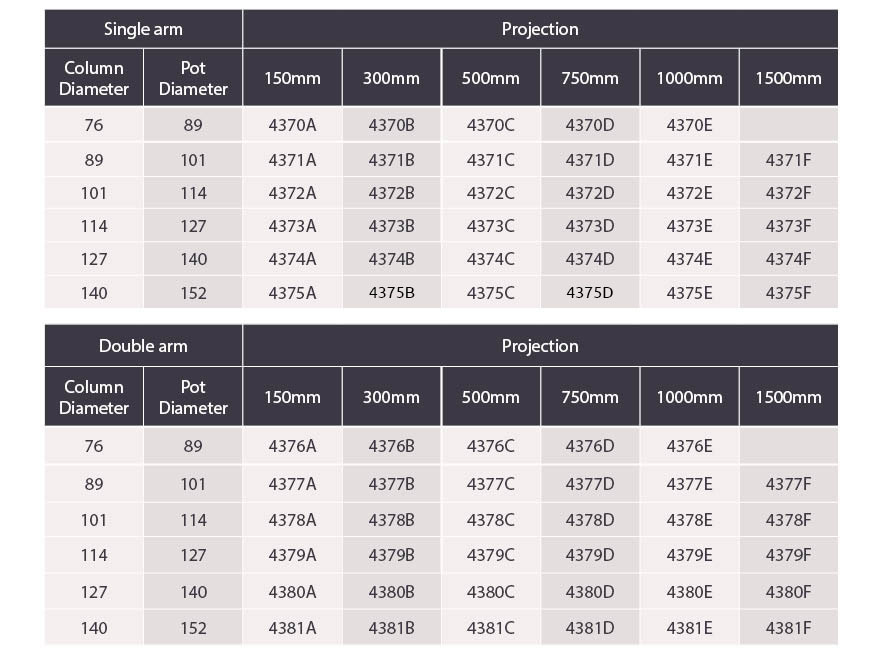Select part code 4374B
The height and width of the screenshot is (655, 879).
tap(391, 259)
